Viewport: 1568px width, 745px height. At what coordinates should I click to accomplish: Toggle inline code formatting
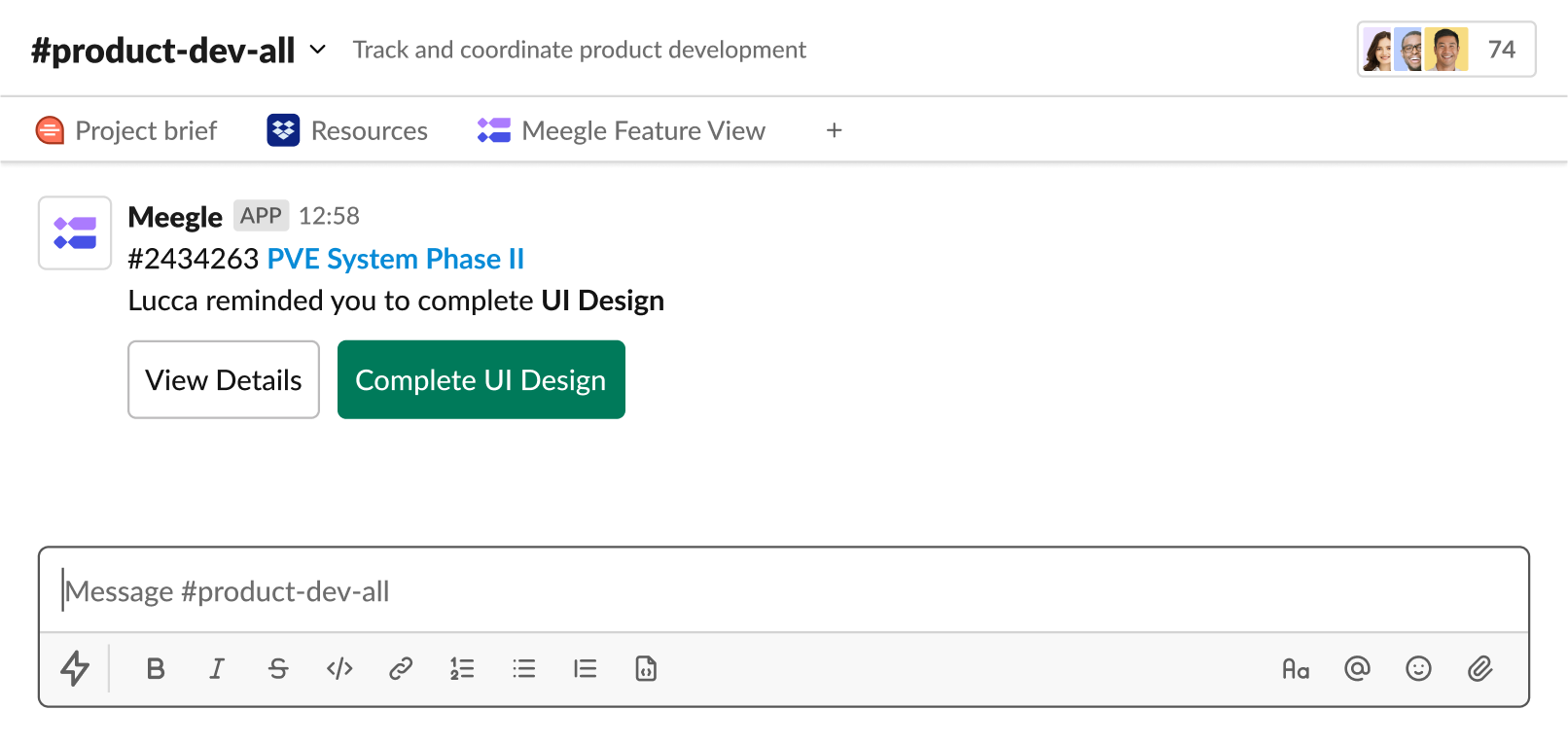[x=339, y=669]
